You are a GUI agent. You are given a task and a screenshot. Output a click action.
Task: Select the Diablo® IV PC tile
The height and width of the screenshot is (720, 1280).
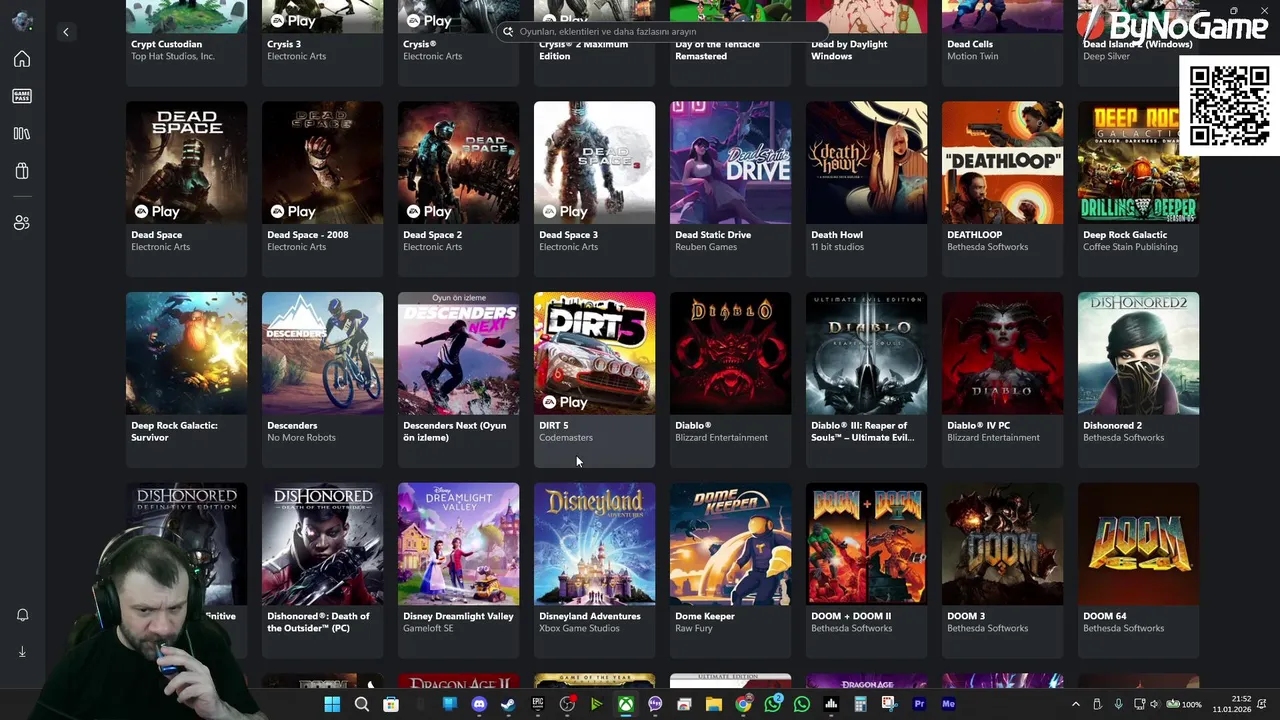click(x=1002, y=379)
